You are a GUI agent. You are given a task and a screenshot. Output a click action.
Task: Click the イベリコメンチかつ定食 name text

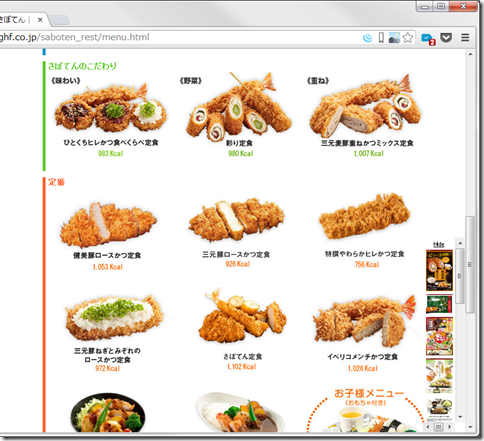point(363,357)
